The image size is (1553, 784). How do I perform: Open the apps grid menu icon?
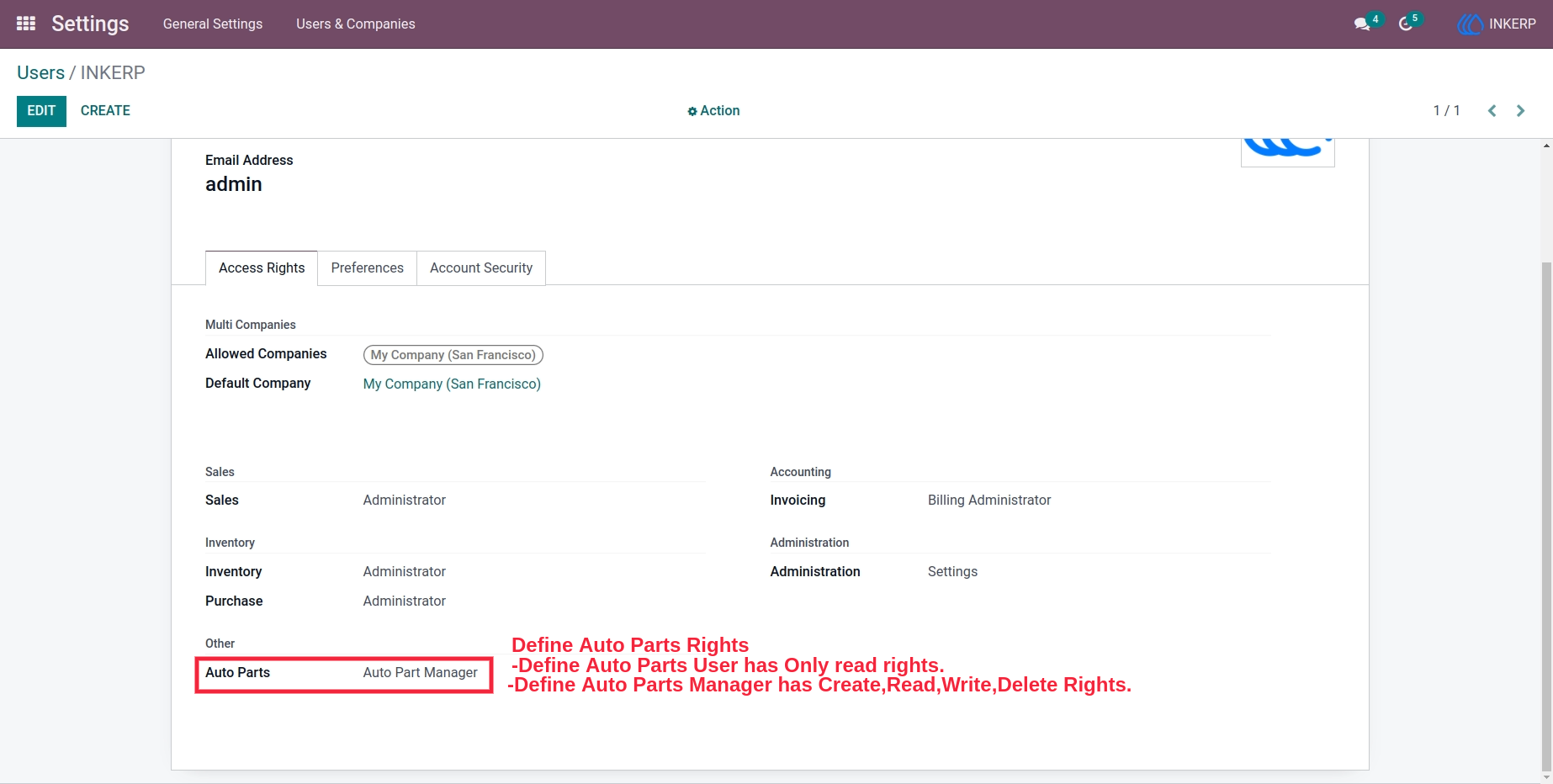pyautogui.click(x=26, y=24)
